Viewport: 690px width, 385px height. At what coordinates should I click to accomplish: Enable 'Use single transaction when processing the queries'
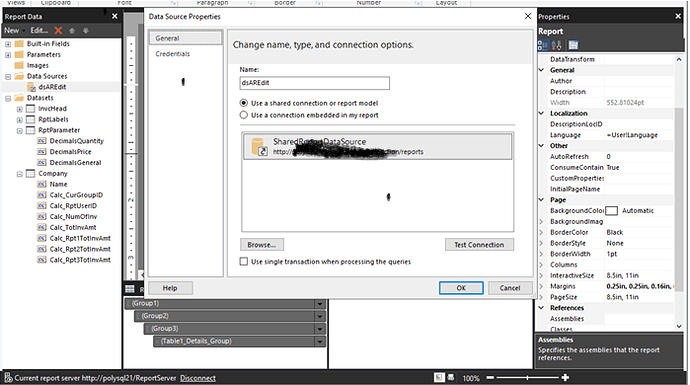point(244,261)
